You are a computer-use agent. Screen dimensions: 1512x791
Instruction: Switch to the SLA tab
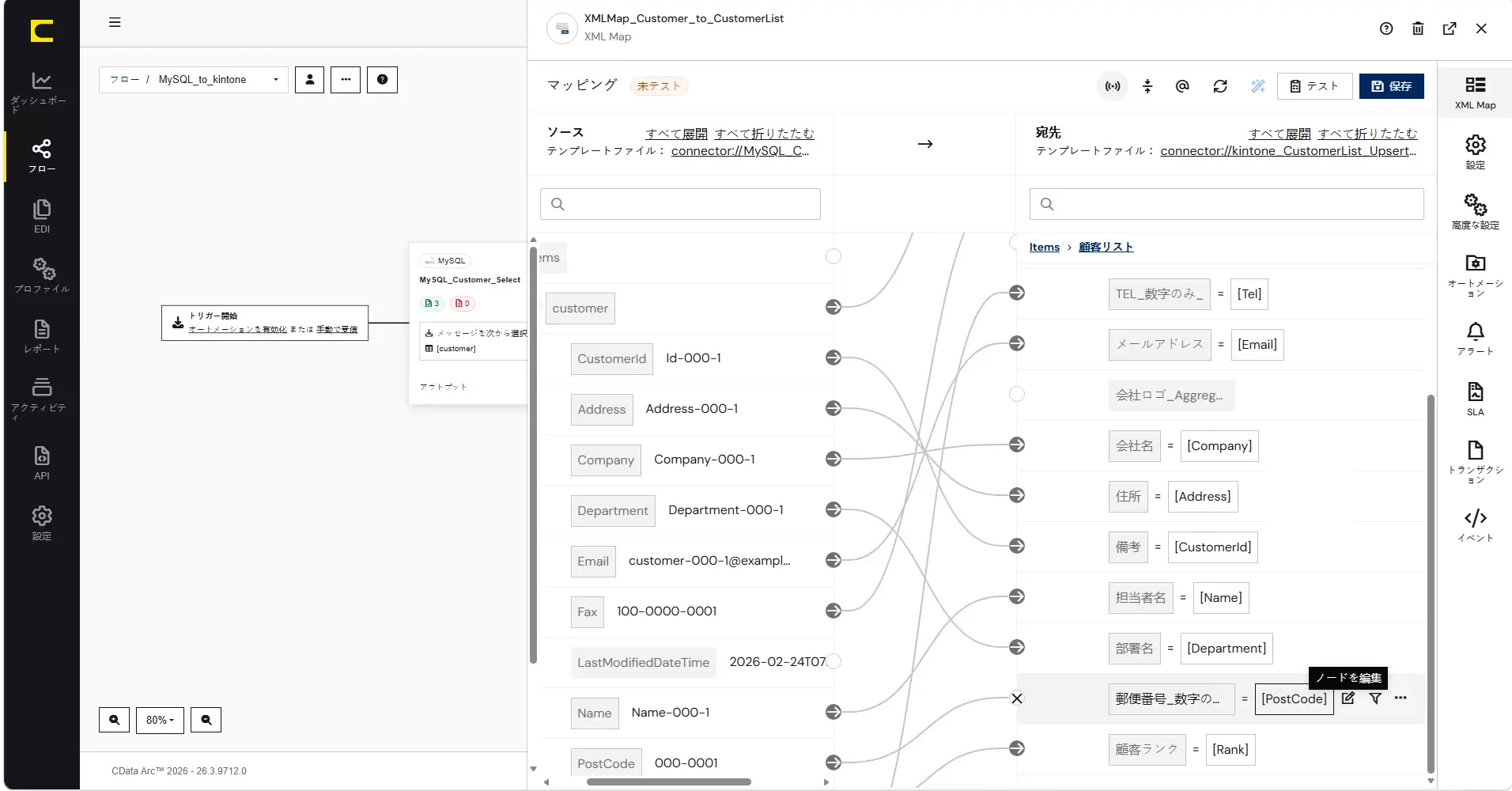tap(1475, 399)
